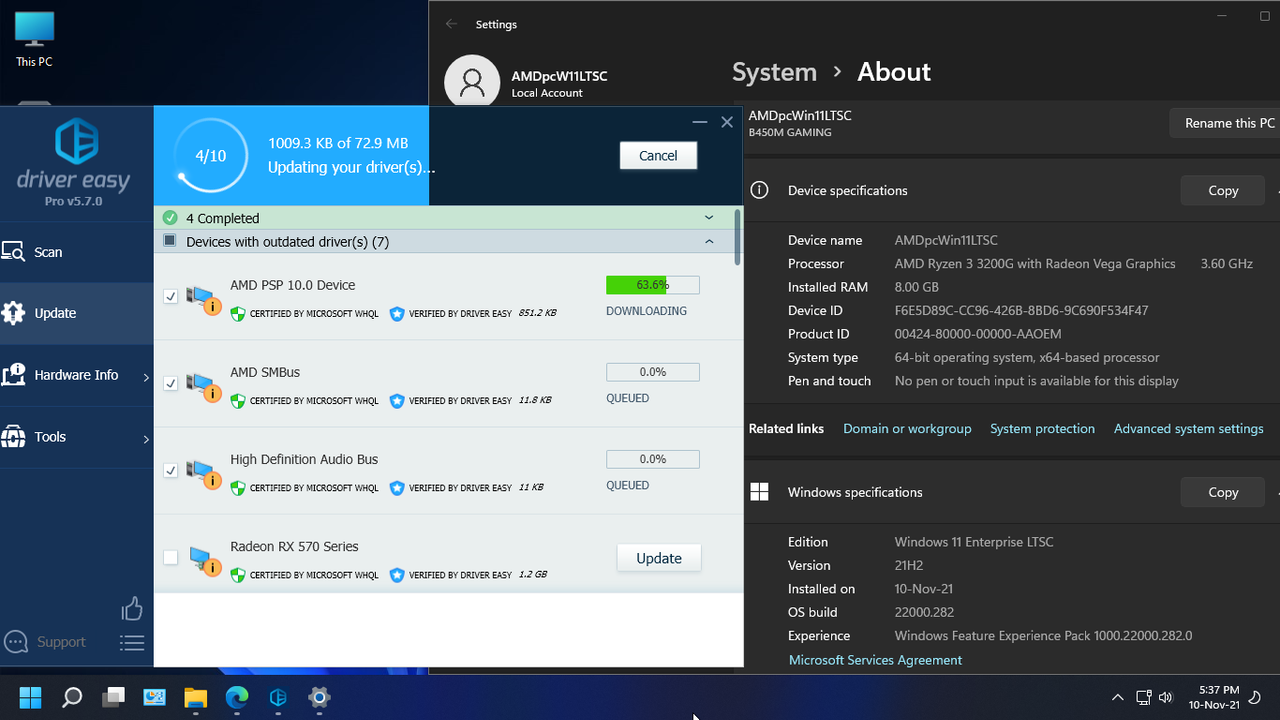Open Hardware Info in the sidebar

(x=76, y=375)
